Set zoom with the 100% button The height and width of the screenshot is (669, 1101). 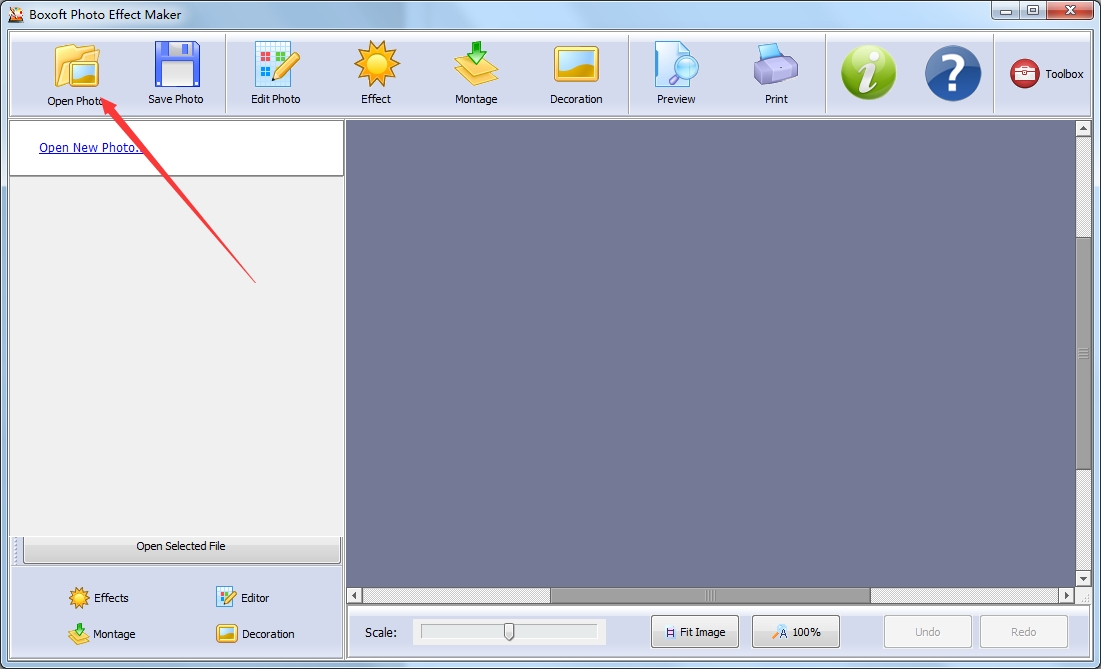coord(796,632)
